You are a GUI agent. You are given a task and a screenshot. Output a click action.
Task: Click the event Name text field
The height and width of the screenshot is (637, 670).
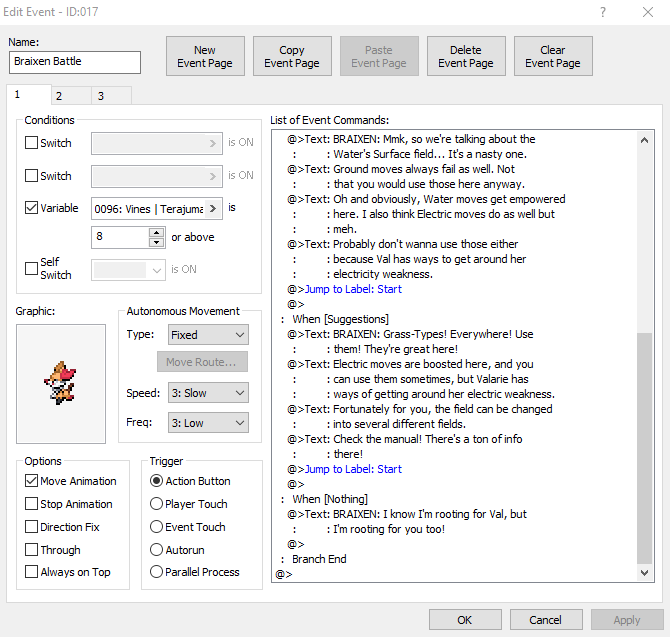click(75, 62)
